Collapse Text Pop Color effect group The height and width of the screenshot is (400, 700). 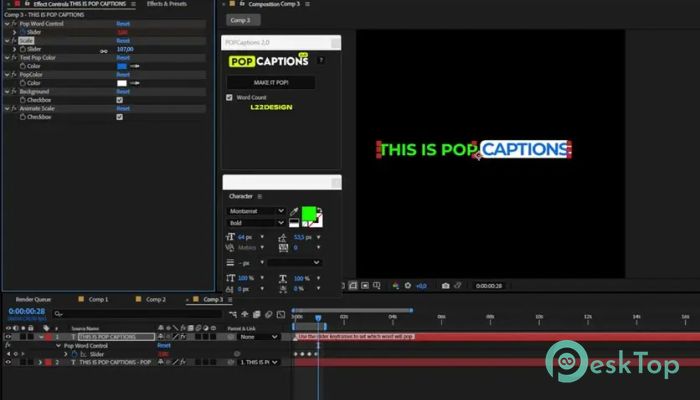(x=7, y=58)
